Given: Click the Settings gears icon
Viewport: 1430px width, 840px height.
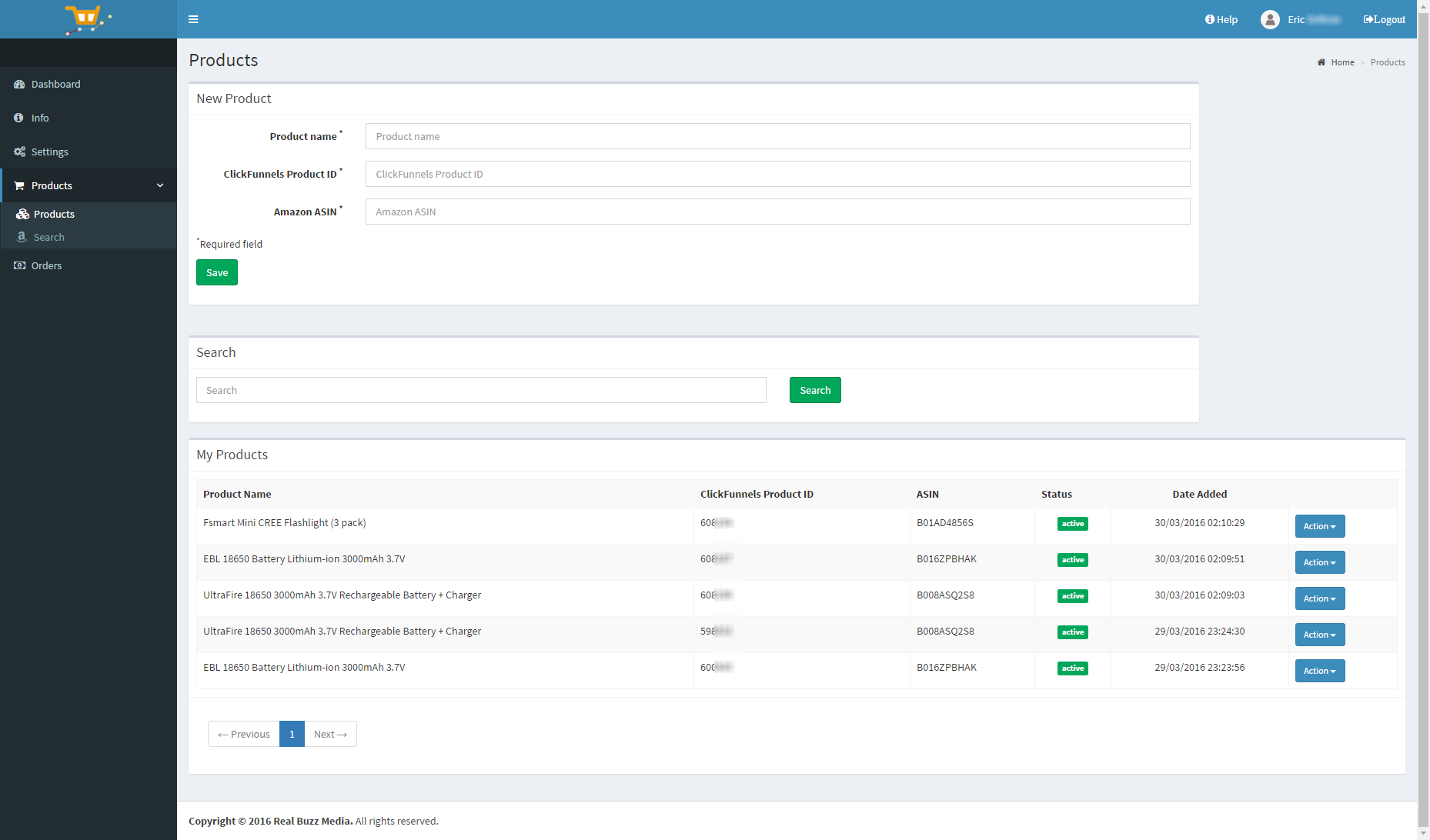Looking at the screenshot, I should pos(19,152).
